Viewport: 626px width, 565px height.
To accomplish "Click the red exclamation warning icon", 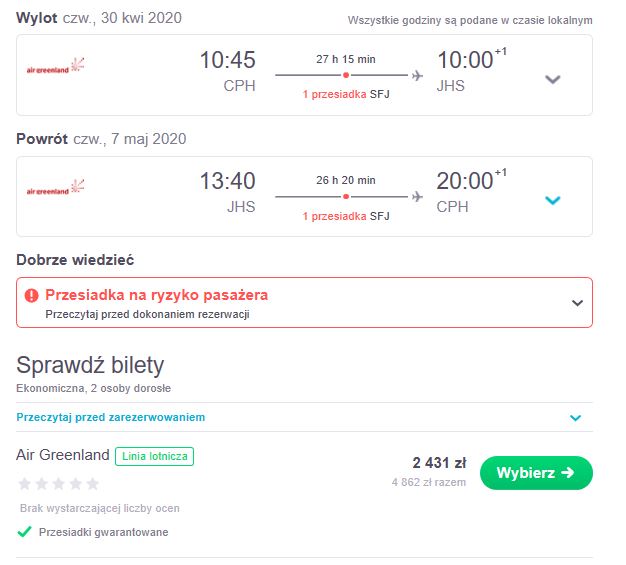I will coord(32,295).
